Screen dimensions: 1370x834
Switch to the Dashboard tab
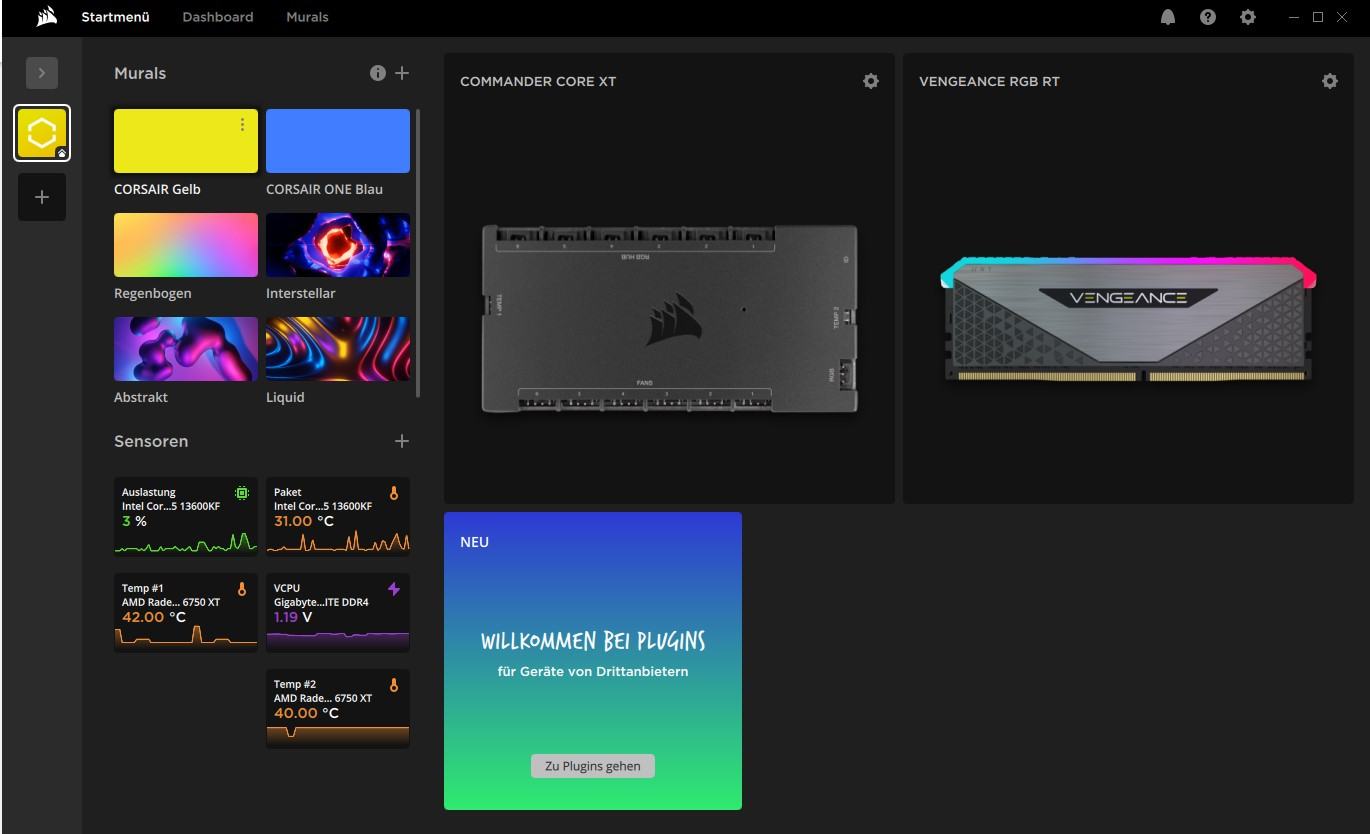coord(218,17)
